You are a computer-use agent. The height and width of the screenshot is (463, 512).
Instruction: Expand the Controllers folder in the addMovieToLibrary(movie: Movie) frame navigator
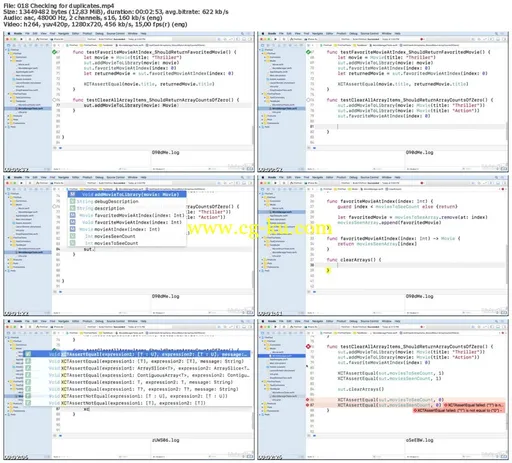point(11,57)
